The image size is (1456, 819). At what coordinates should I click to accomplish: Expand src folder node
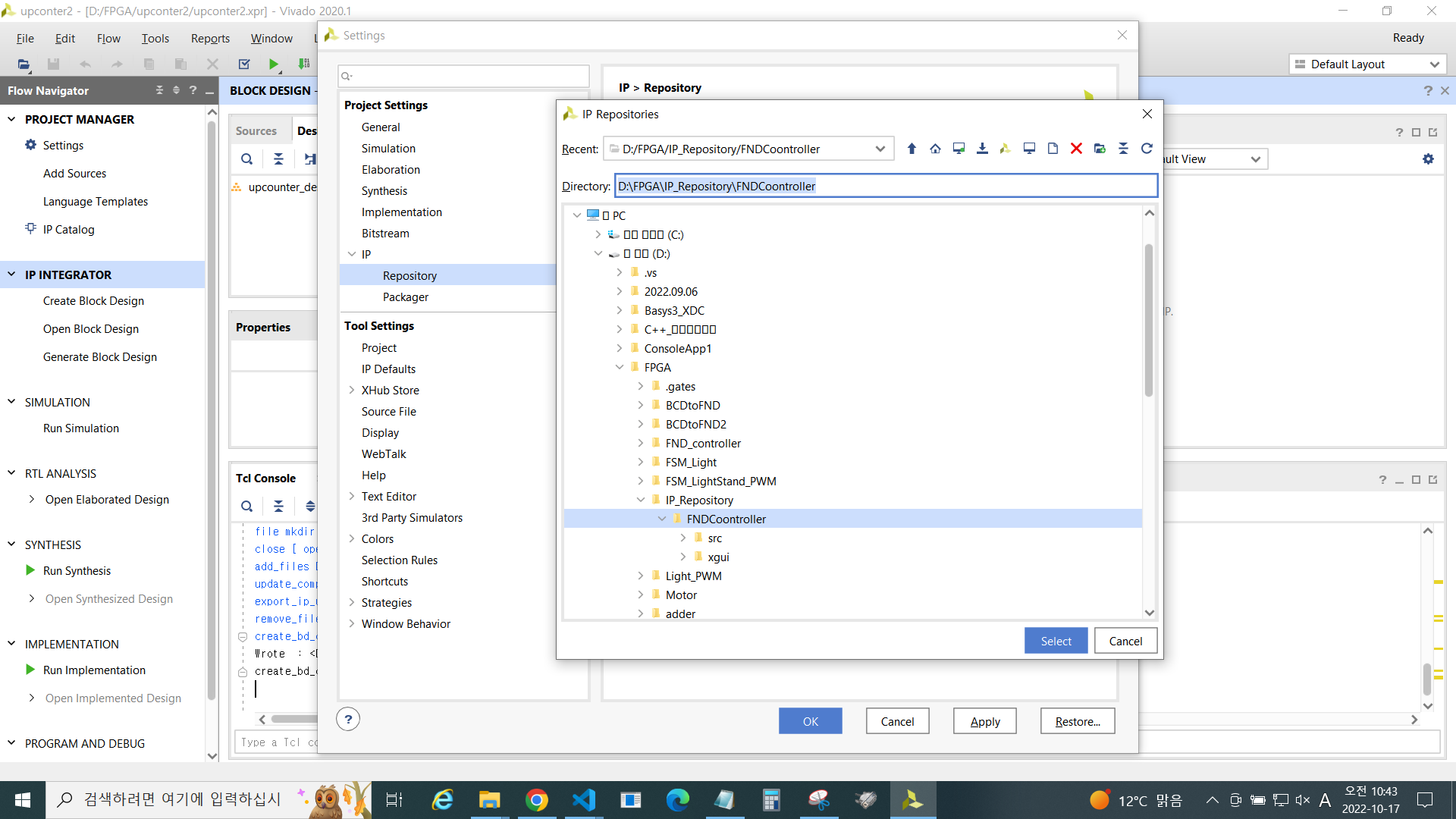point(682,538)
